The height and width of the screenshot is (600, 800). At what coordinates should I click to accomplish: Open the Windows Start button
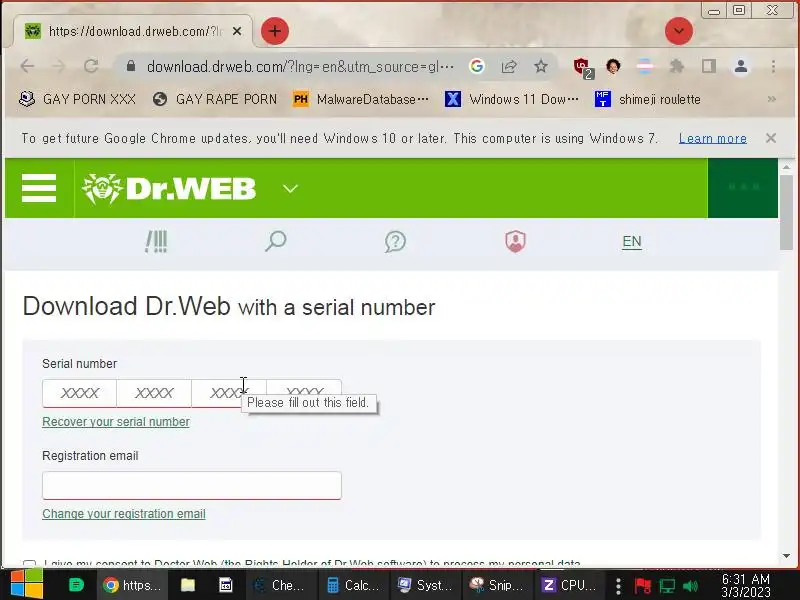point(27,585)
